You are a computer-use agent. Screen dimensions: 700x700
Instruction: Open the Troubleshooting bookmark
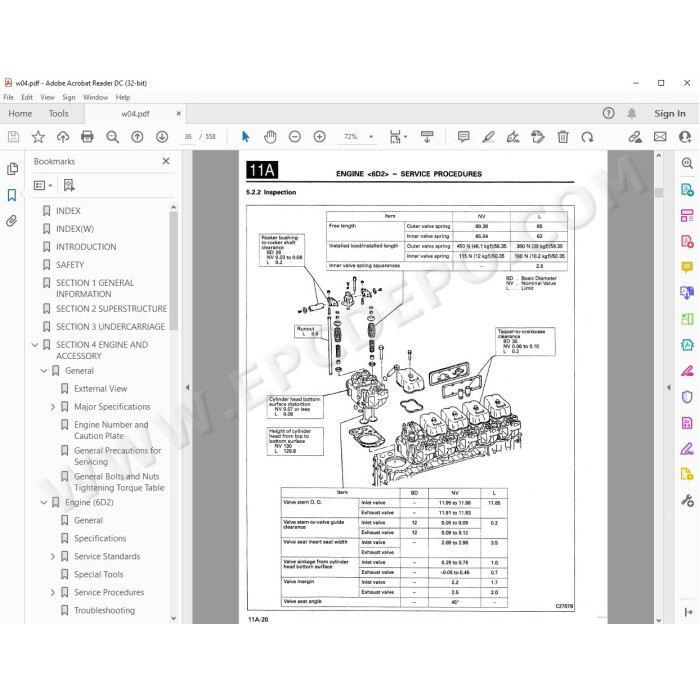coord(104,610)
